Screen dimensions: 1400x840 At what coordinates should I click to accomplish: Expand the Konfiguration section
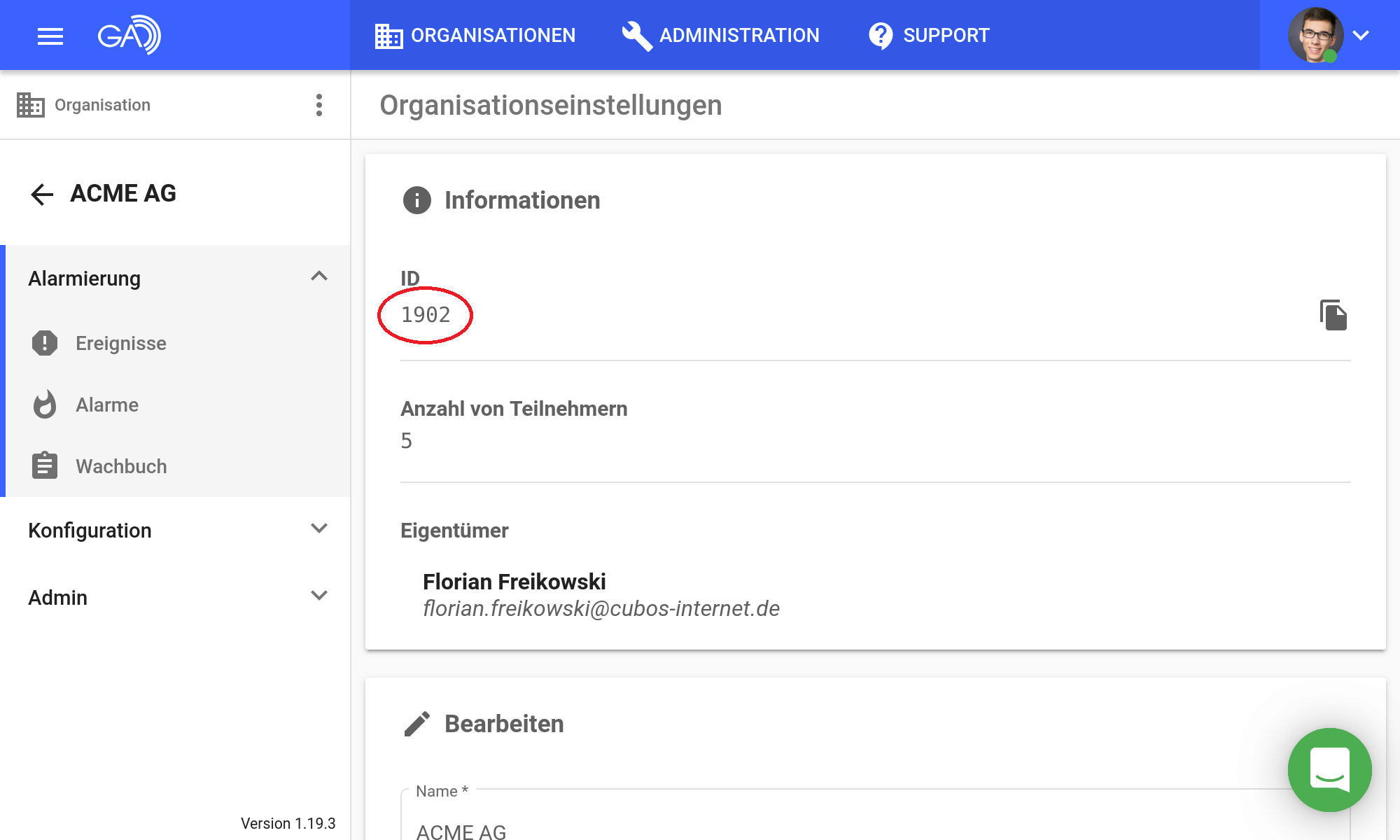tap(320, 528)
